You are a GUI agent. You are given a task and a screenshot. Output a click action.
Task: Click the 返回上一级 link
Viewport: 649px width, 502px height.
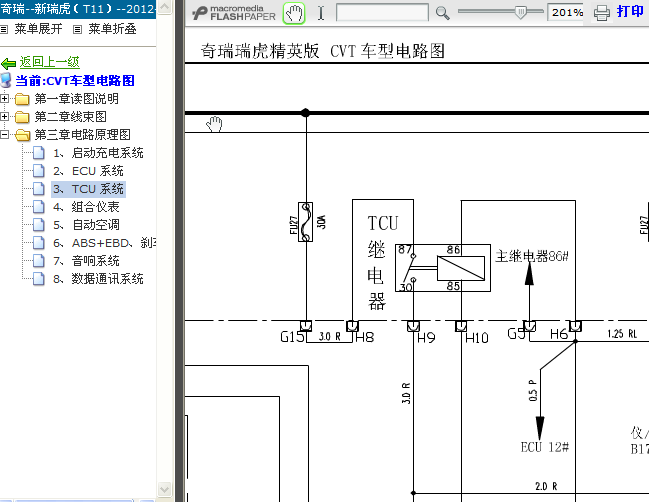click(49, 62)
